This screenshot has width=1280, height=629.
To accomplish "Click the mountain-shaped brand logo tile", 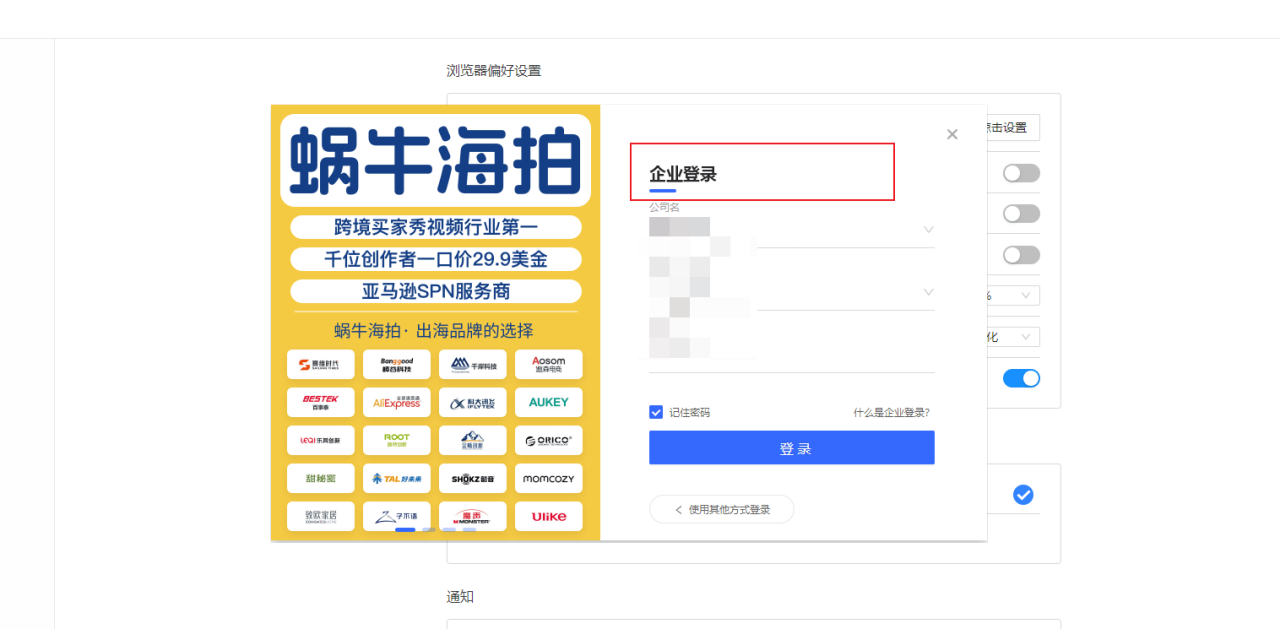I will 473,440.
